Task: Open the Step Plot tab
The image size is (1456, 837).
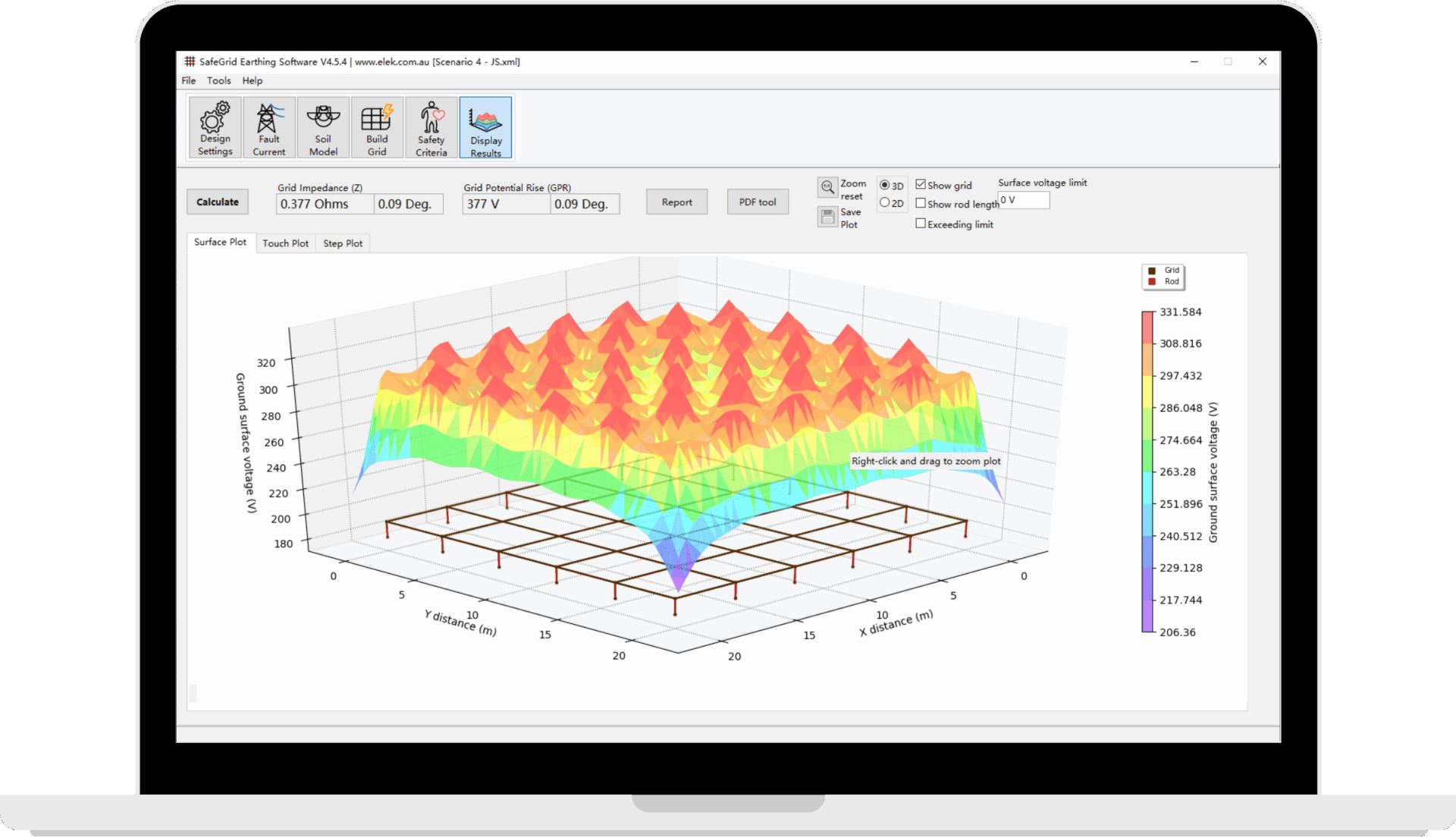Action: point(343,243)
